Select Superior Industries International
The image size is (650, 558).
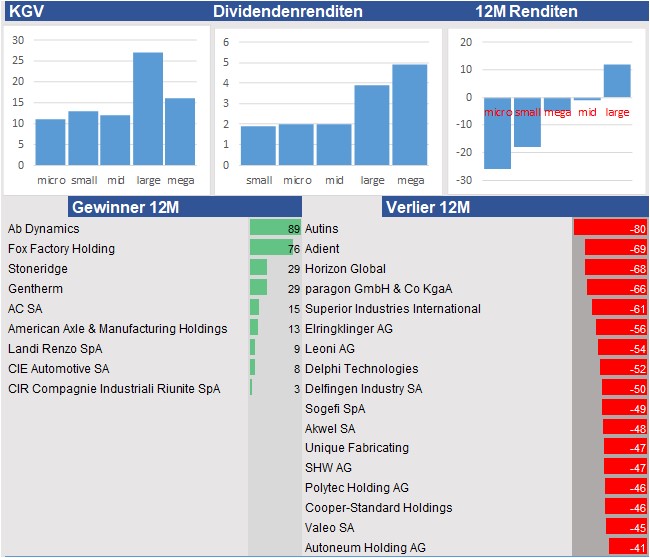pyautogui.click(x=476, y=308)
